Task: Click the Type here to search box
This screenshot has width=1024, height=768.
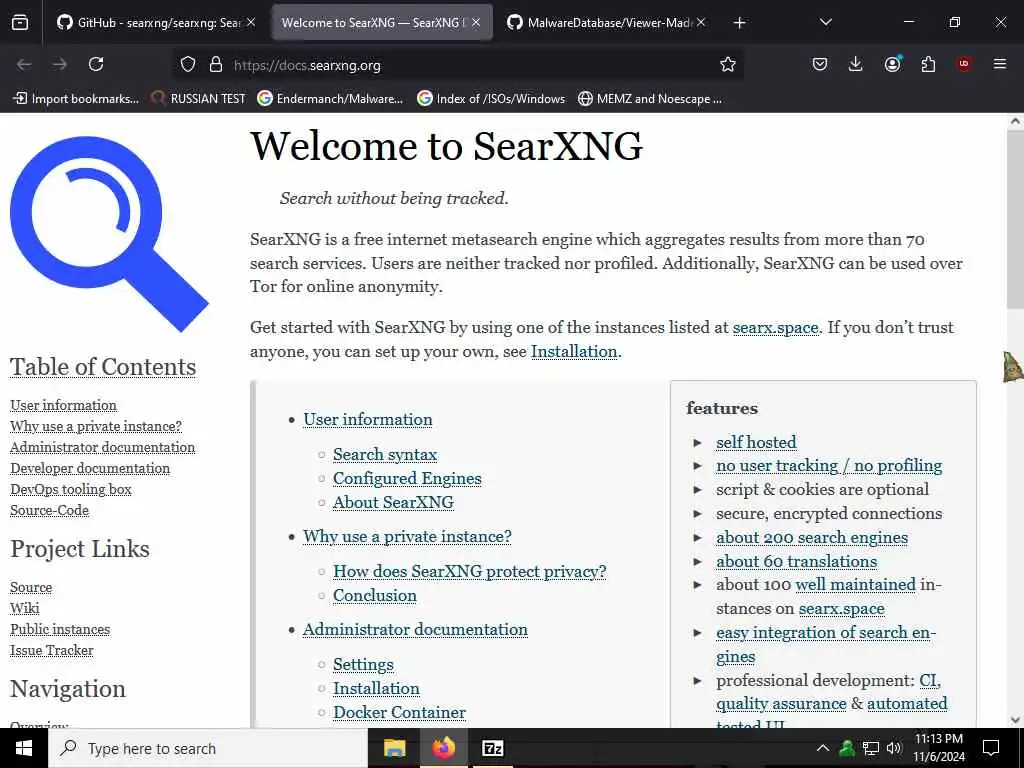Action: coord(208,748)
